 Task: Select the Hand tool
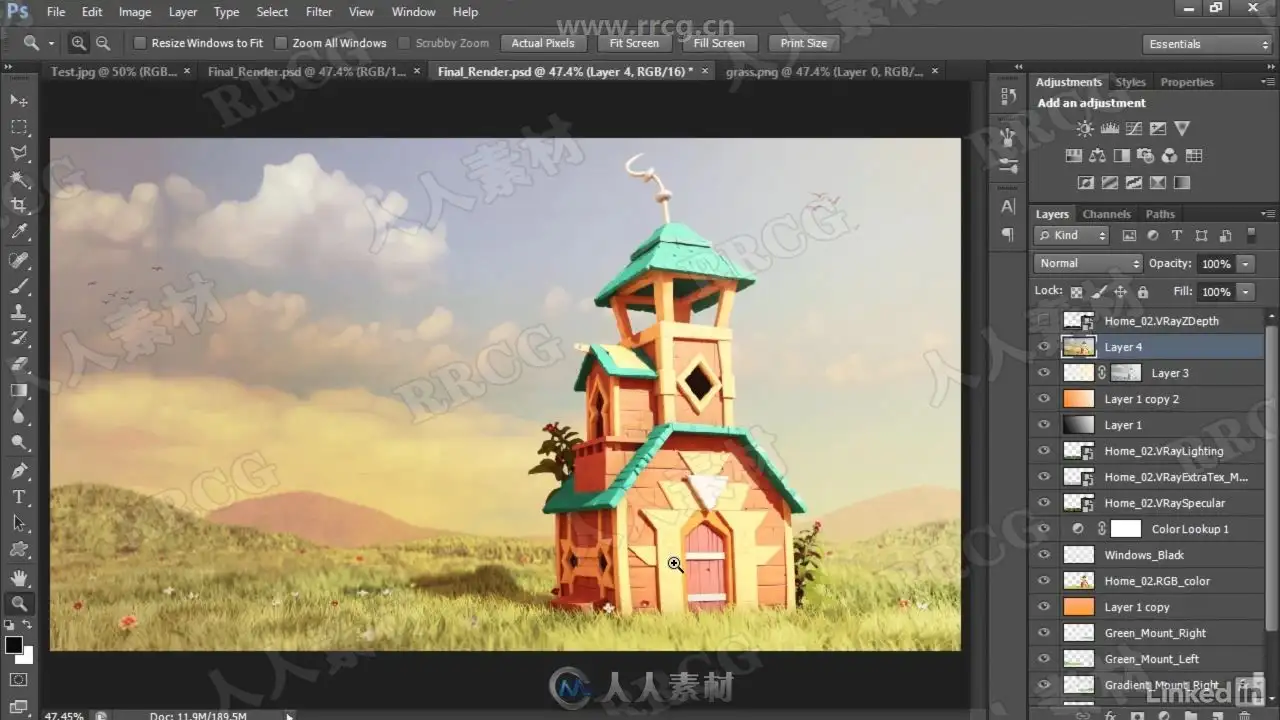(19, 577)
